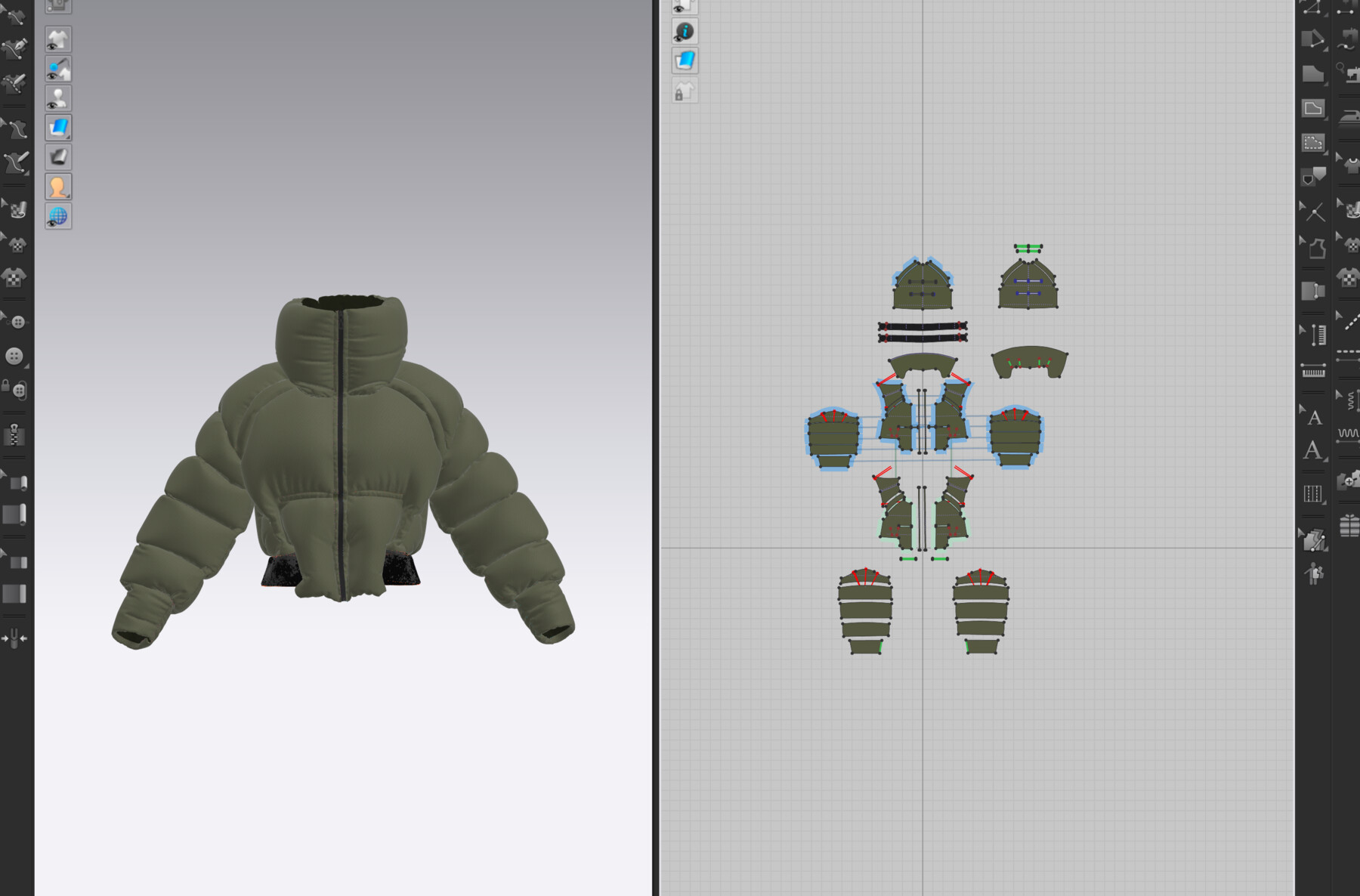Select the horizontal tape measure tool
Image resolution: width=1360 pixels, height=896 pixels.
pyautogui.click(x=1313, y=370)
